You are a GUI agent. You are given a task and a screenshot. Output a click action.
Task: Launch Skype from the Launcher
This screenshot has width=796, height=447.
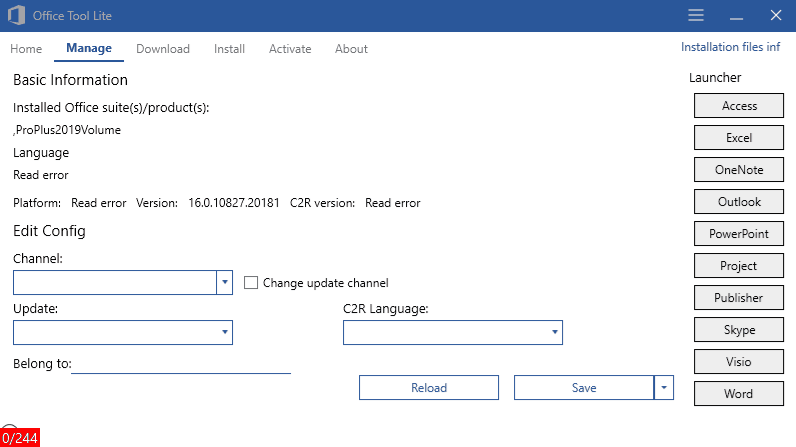pos(739,329)
